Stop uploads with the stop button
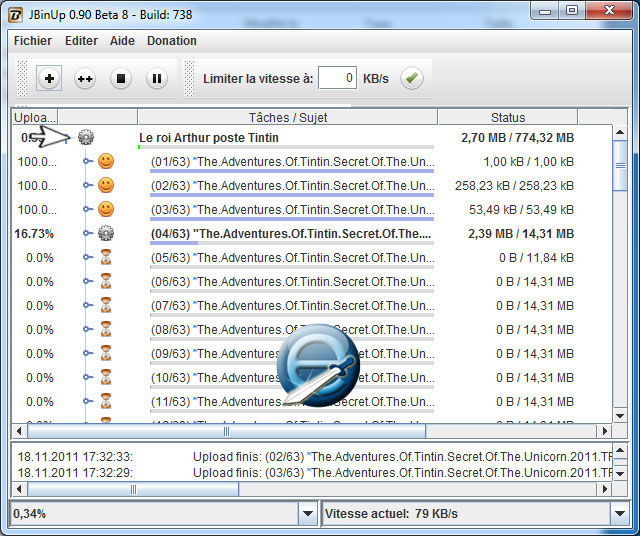 click(x=121, y=78)
